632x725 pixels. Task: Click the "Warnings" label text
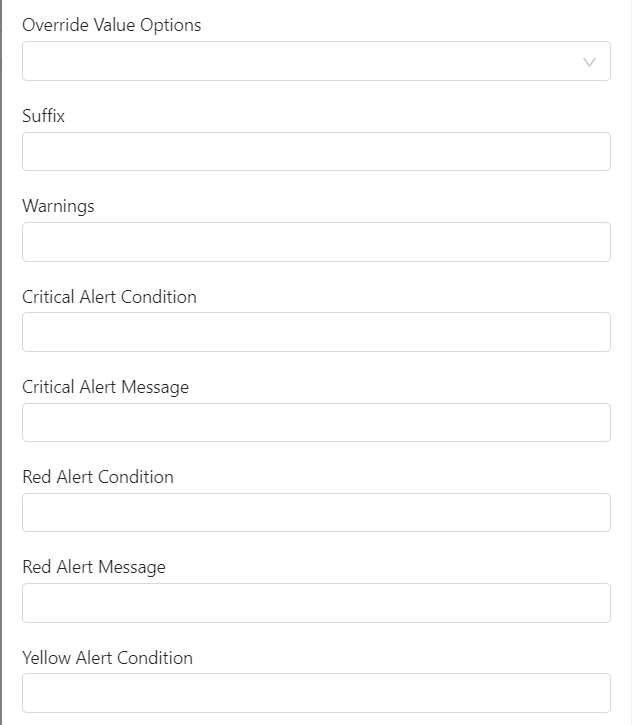58,206
